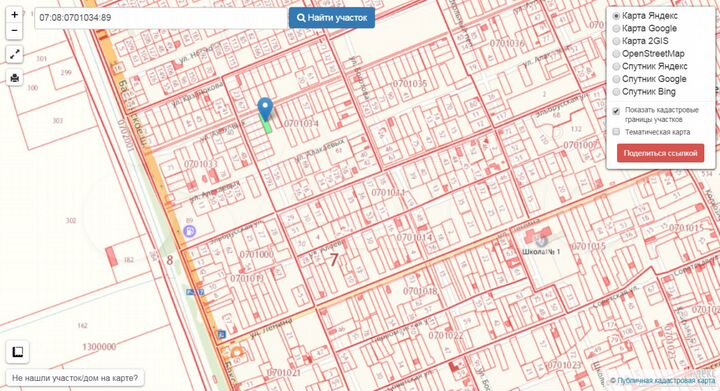Click the red building parcel near 182
Screen dimensions: 720x391
point(112,257)
